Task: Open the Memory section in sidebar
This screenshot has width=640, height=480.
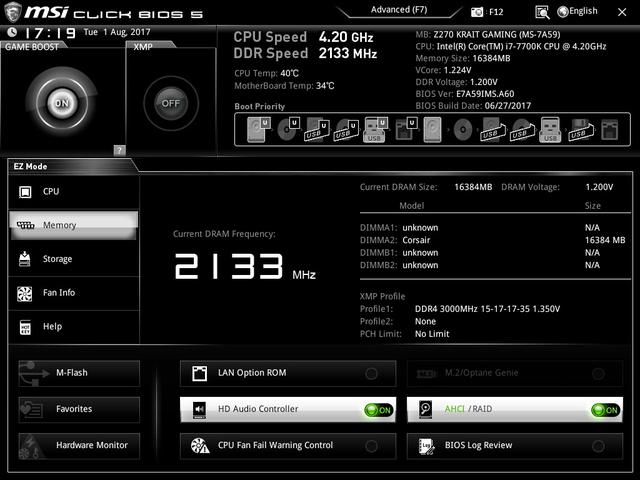Action: click(74, 225)
